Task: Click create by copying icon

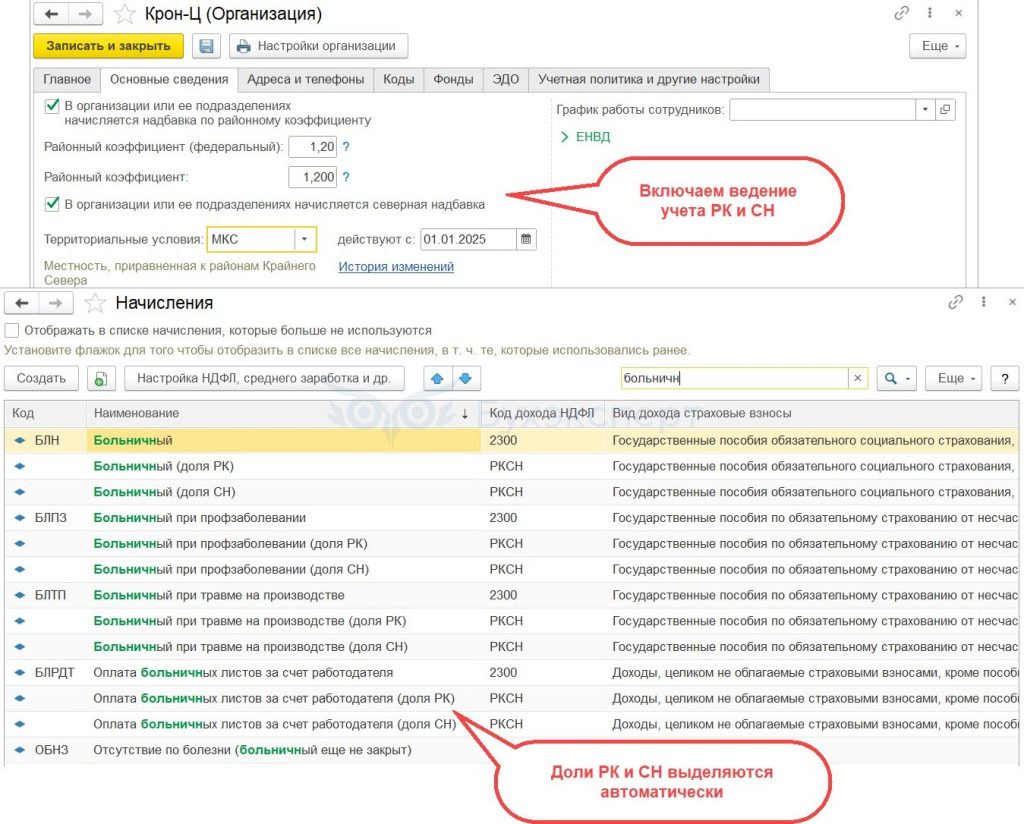Action: click(100, 378)
